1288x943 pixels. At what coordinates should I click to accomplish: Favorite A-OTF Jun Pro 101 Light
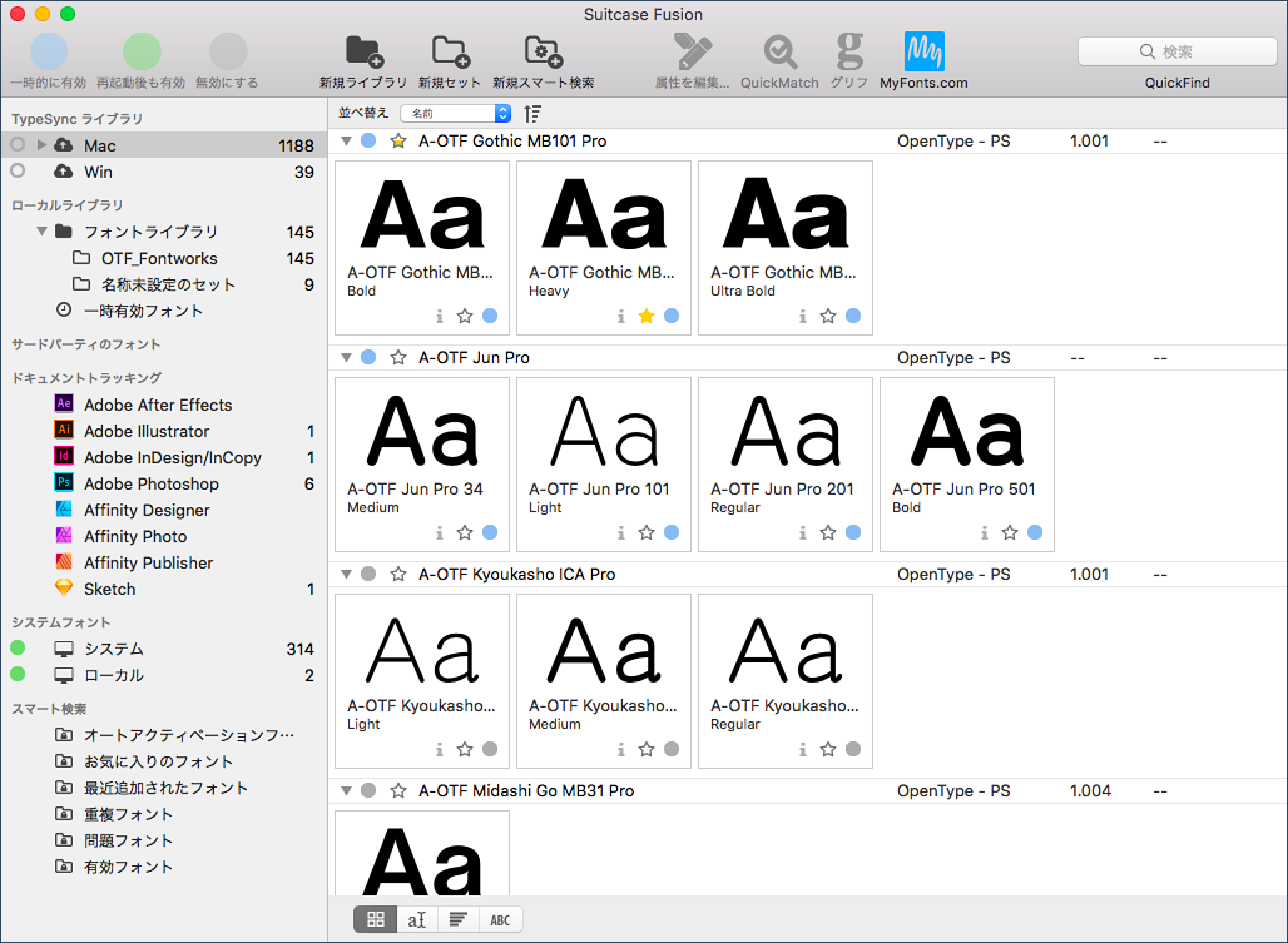(x=647, y=532)
